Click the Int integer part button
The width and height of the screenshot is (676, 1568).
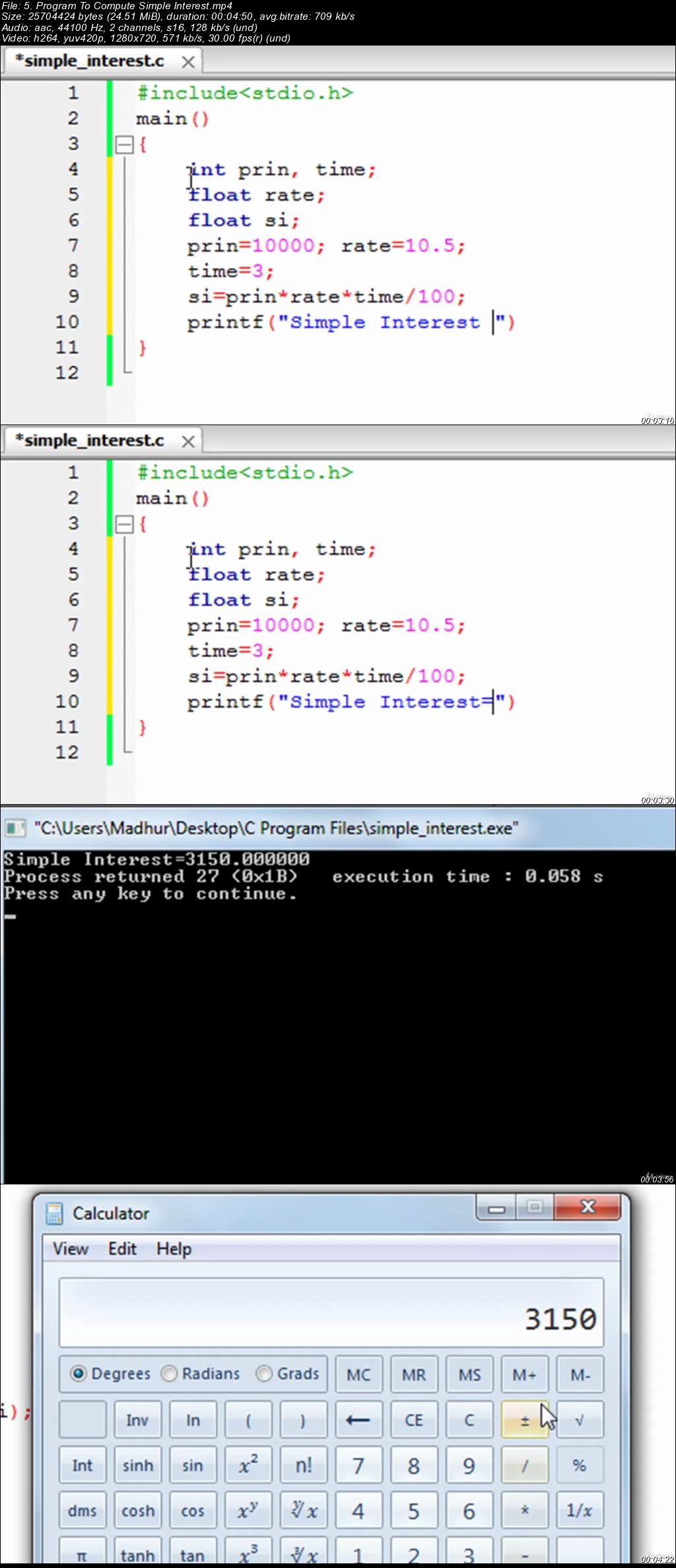[83, 1465]
